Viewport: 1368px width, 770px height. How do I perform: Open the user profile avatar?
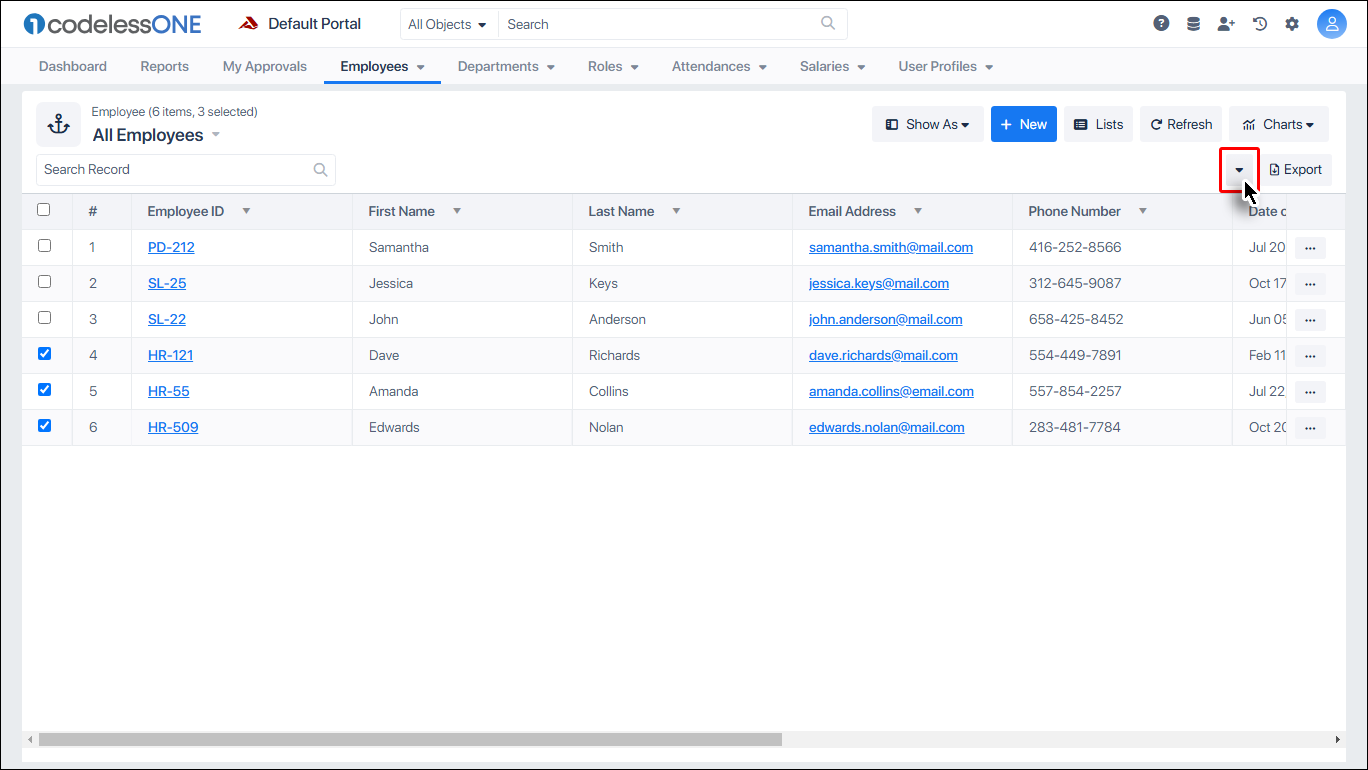tap(1332, 22)
